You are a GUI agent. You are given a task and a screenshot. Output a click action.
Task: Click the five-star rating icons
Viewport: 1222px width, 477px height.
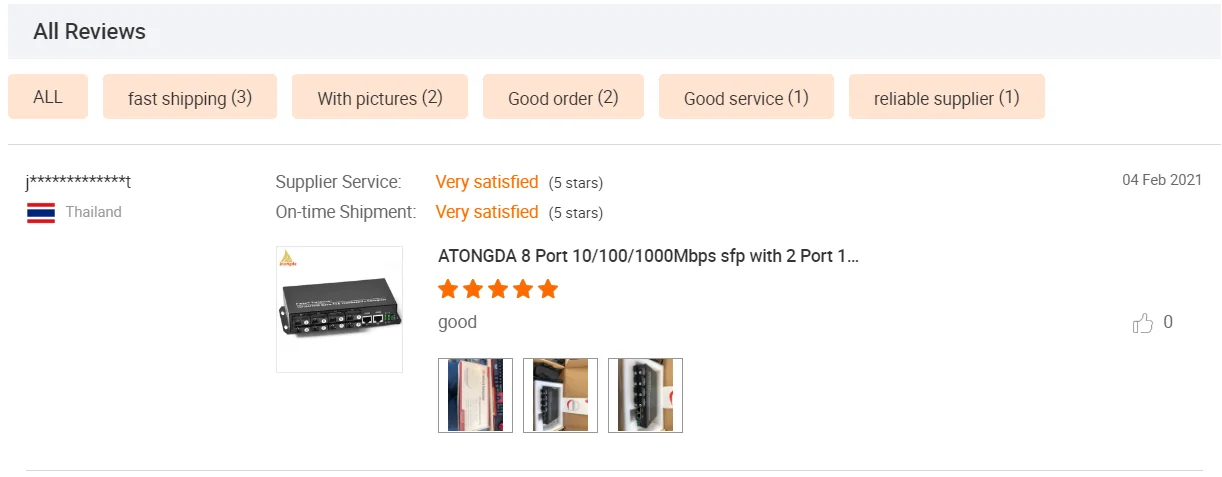498,290
